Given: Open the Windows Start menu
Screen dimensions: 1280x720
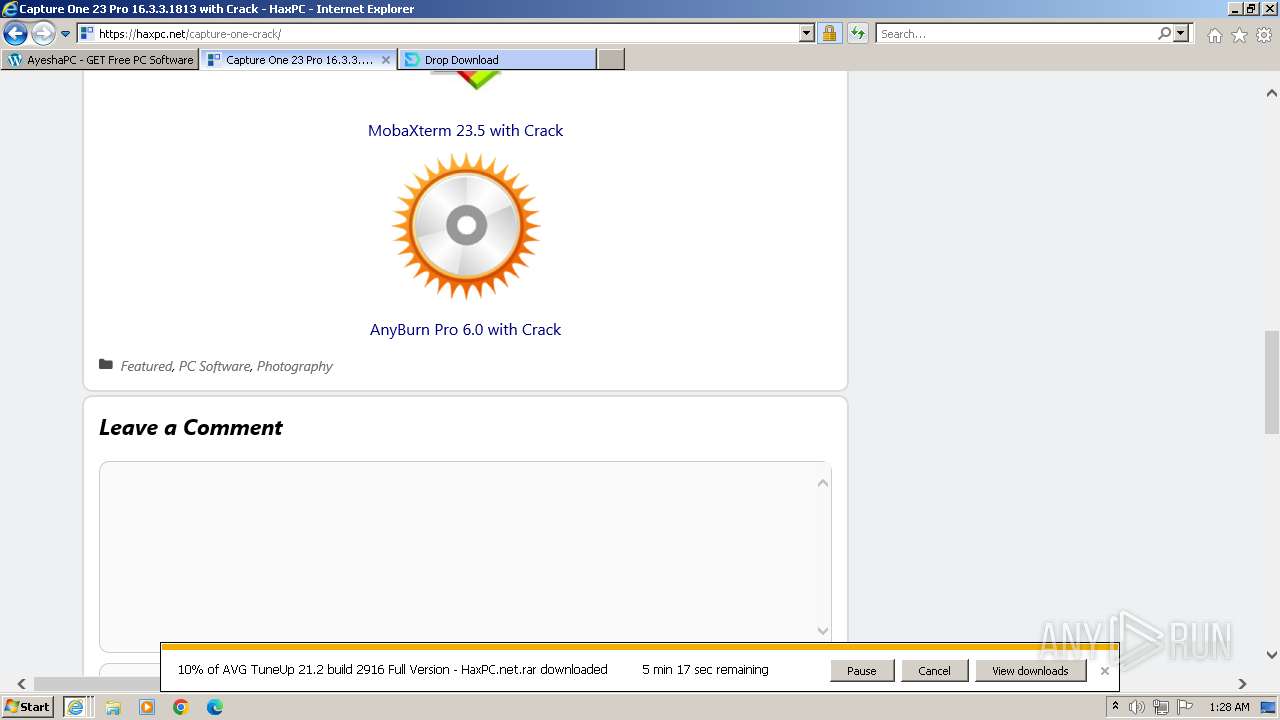Looking at the screenshot, I should click(x=28, y=706).
